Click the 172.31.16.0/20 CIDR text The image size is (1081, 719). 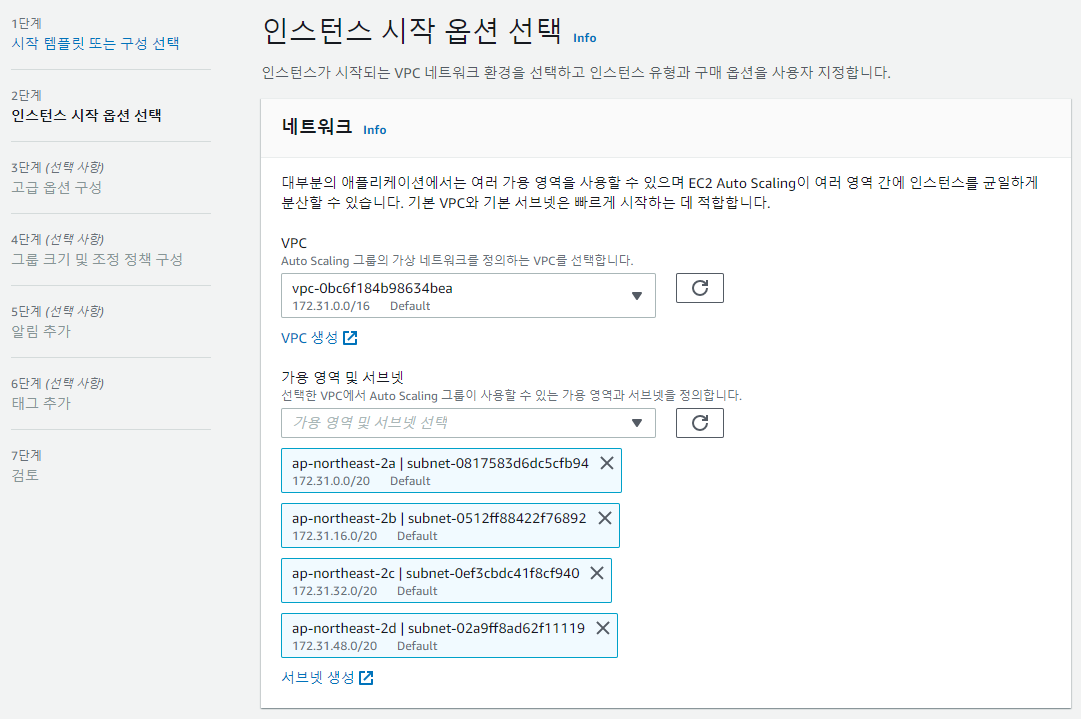coord(334,536)
